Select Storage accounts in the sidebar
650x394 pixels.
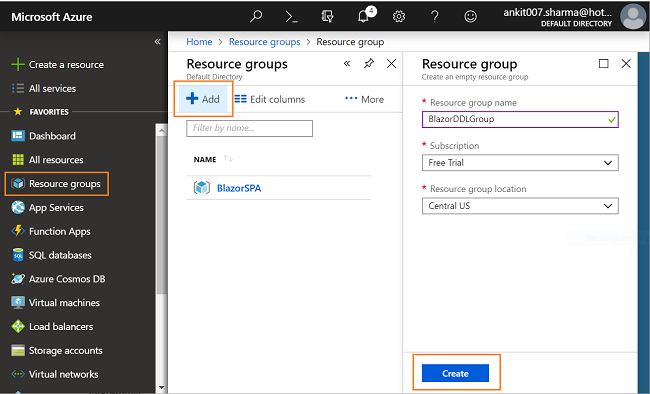point(65,350)
